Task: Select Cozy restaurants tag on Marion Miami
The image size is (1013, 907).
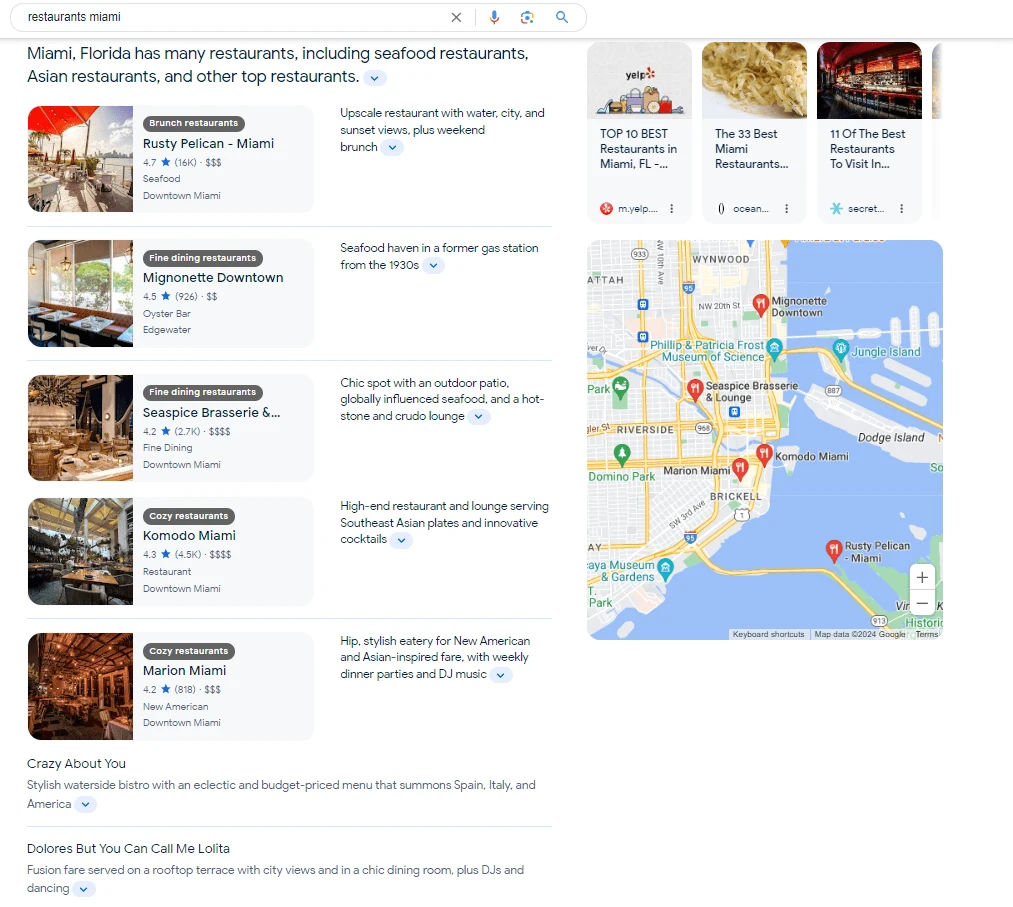Action: click(x=189, y=651)
